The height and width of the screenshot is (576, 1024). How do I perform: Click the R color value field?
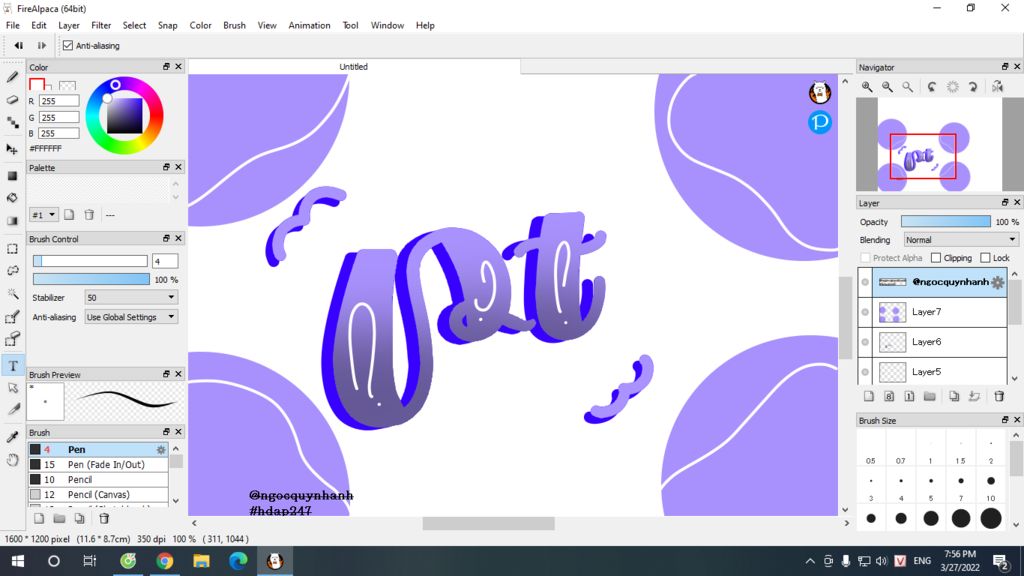coord(59,101)
